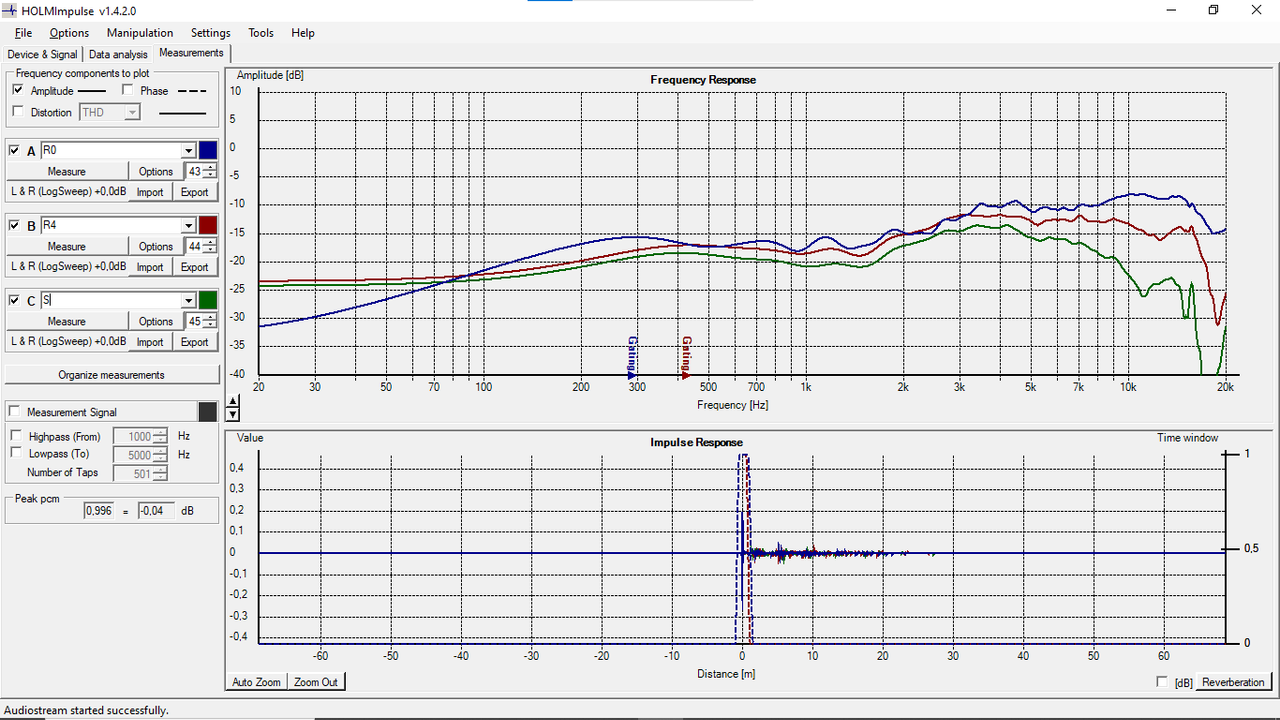Viewport: 1280px width, 720px height.
Task: Toggle the [dB] checkbox near Reverberation
Action: coord(1162,682)
